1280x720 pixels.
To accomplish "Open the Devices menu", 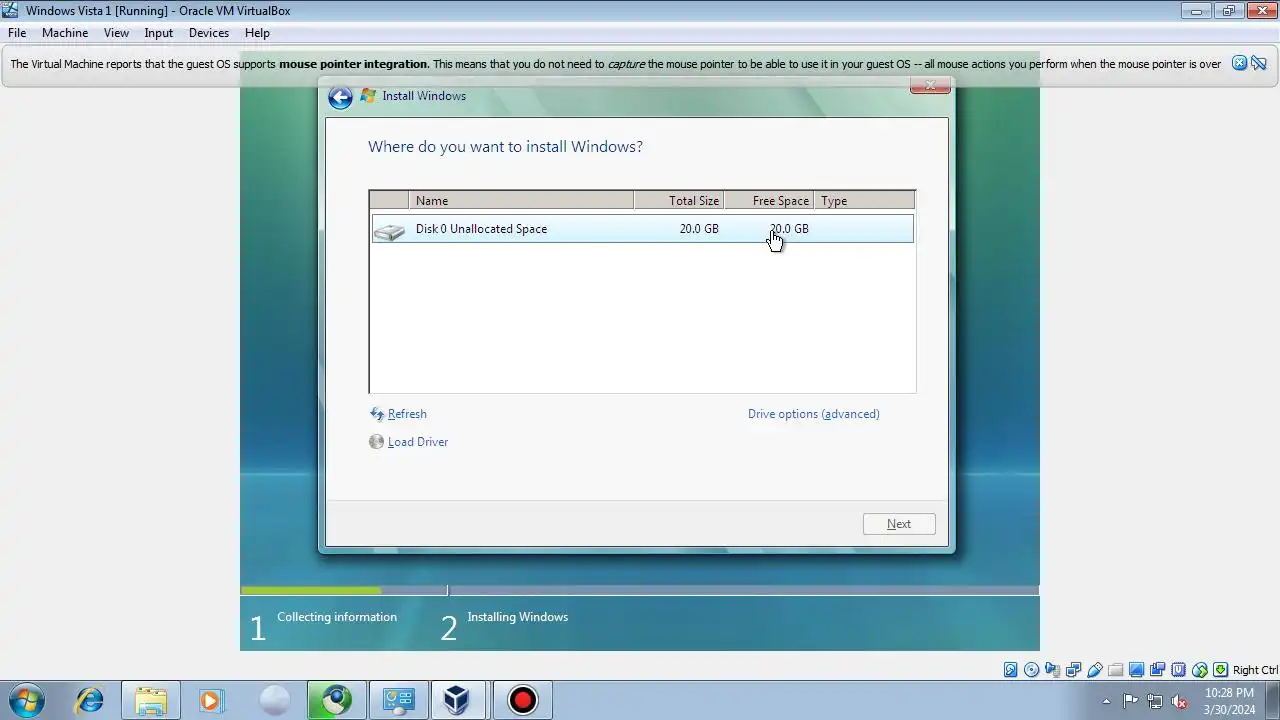I will pos(209,33).
